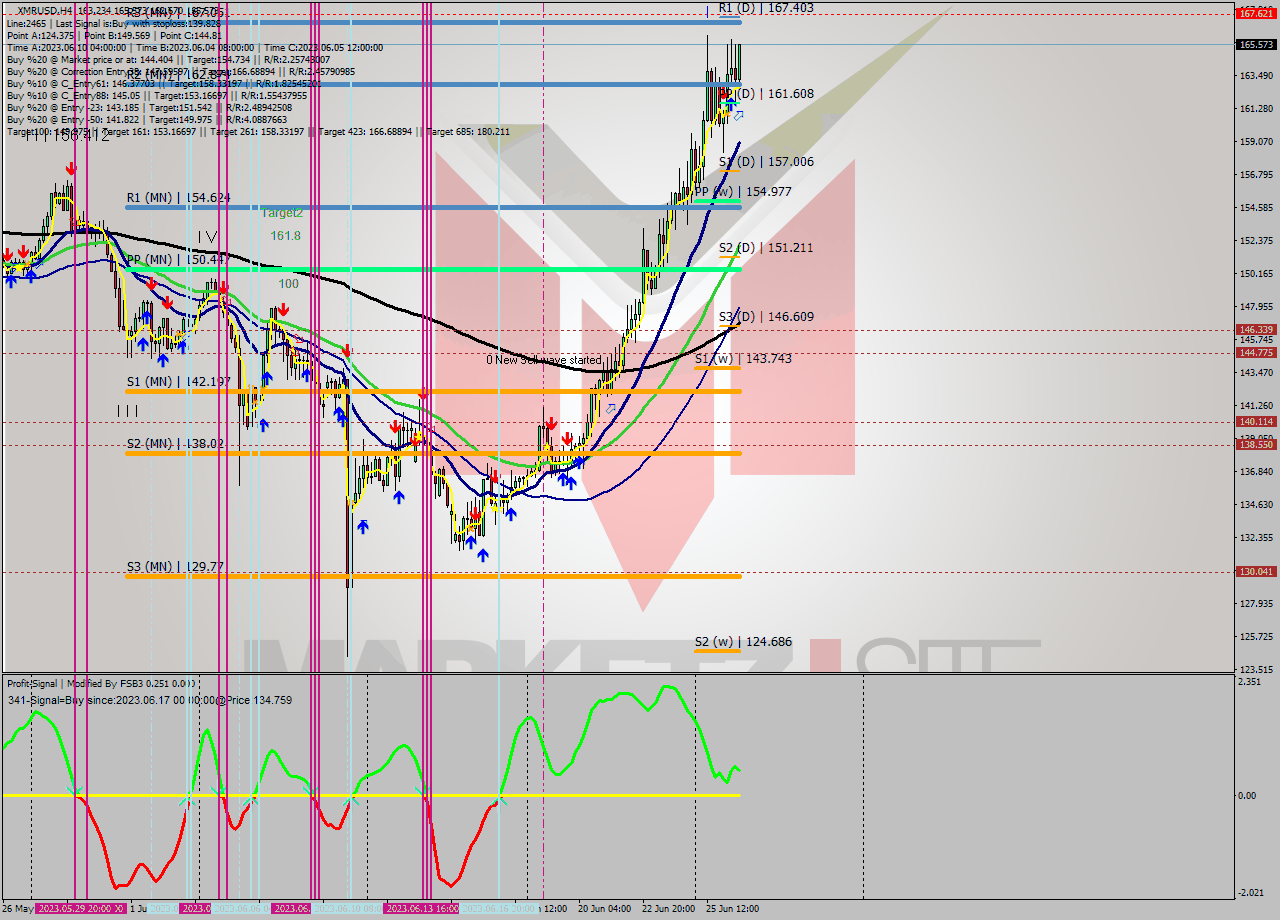Click the 341-Signal=Buy since text line
Screen dimensions: 1280x920
149,700
